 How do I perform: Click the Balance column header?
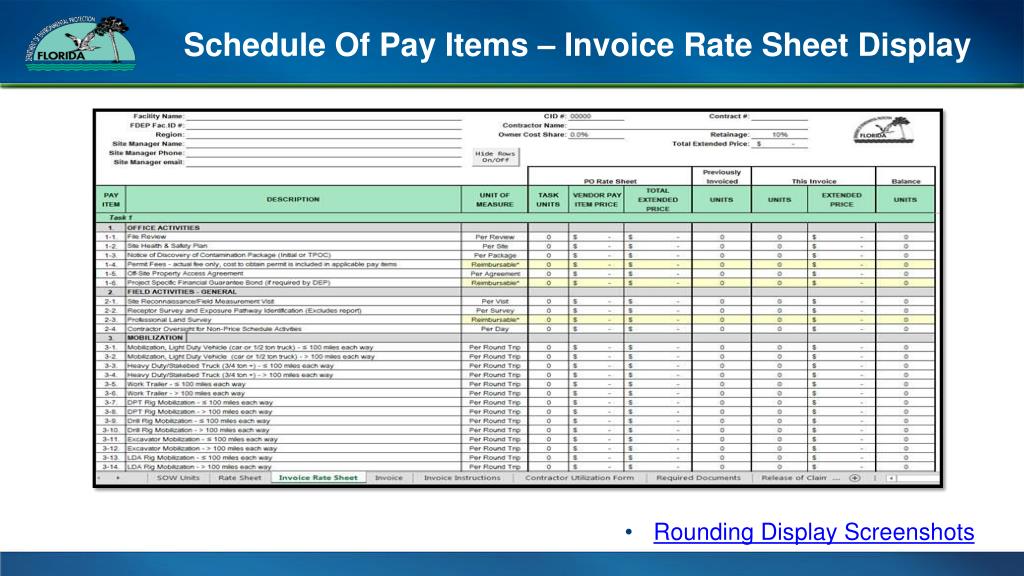[905, 182]
